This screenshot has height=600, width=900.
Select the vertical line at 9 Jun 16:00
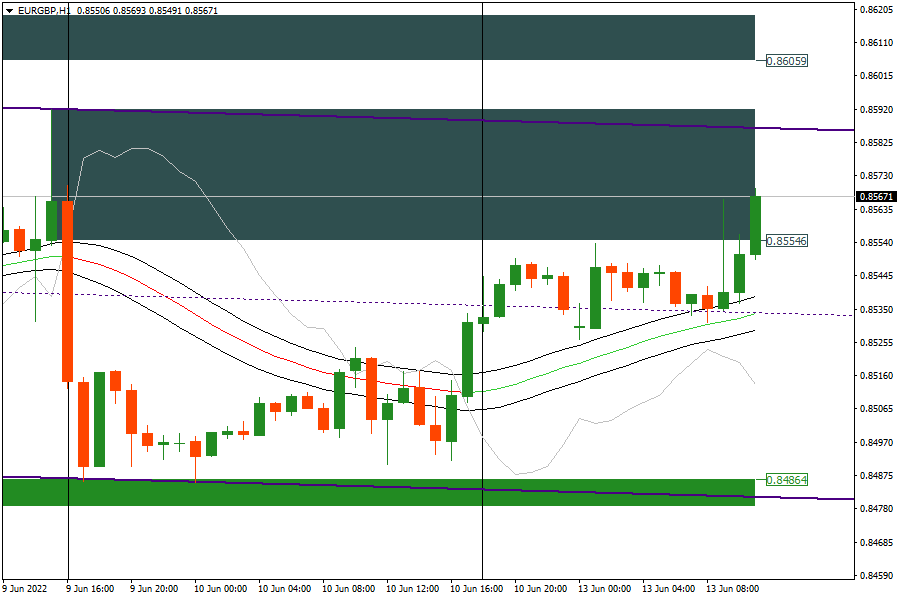click(x=68, y=540)
